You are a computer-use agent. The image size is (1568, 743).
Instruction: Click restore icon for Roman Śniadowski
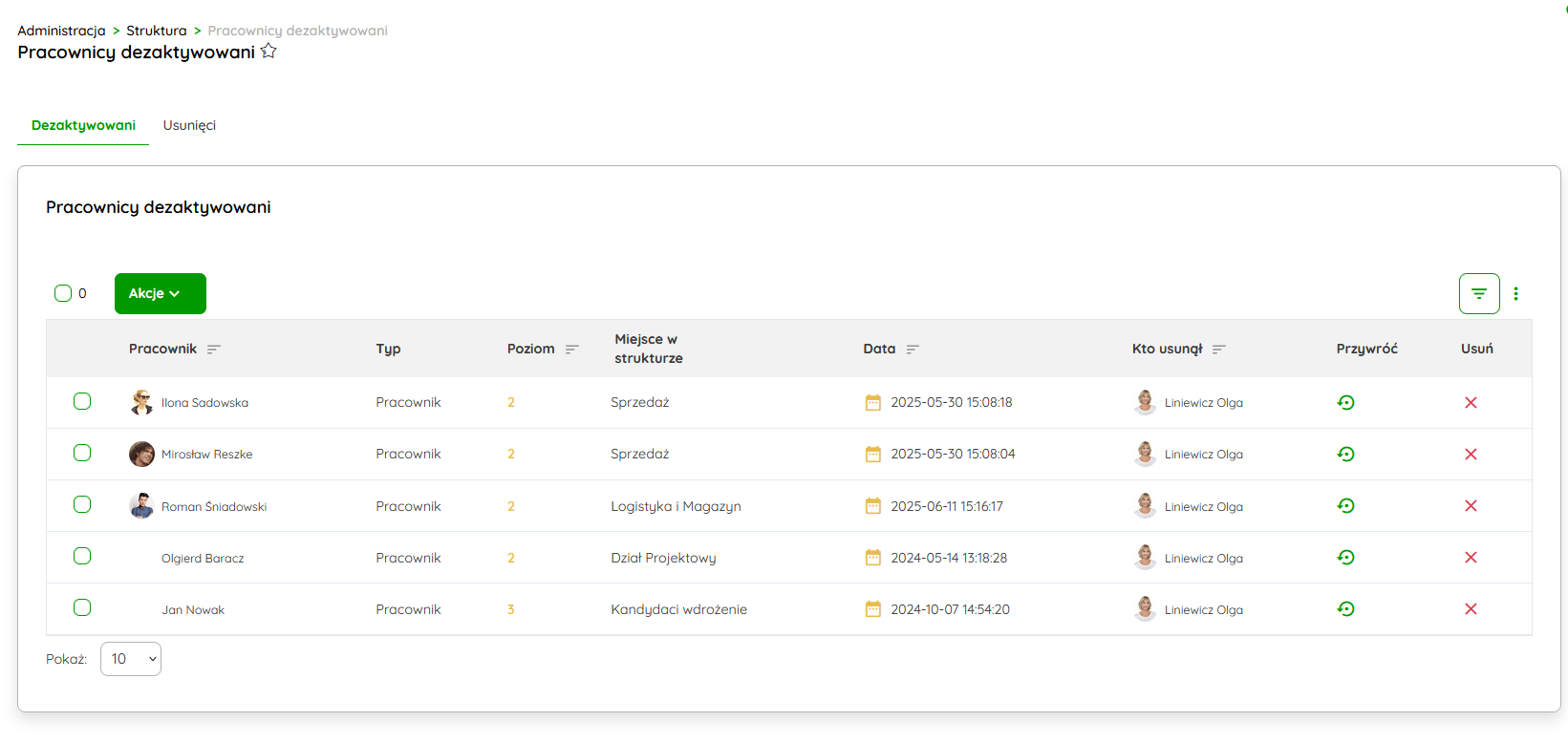point(1345,506)
